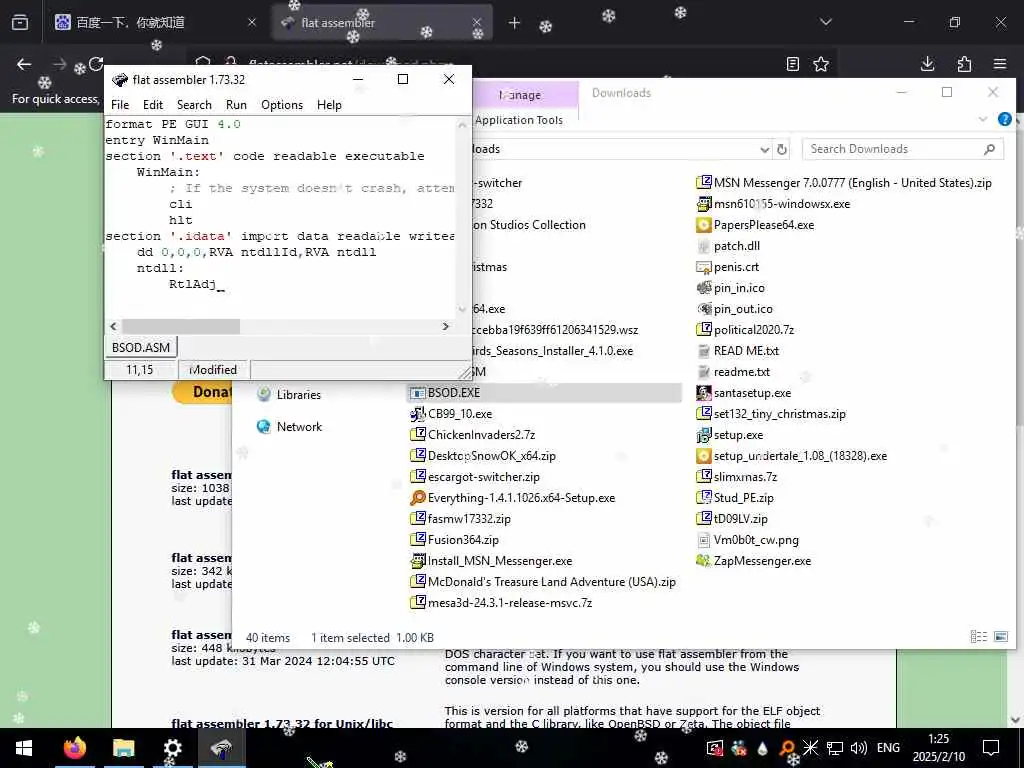Select tD09LV.zip archive
This screenshot has height=768, width=1024.
732,519
